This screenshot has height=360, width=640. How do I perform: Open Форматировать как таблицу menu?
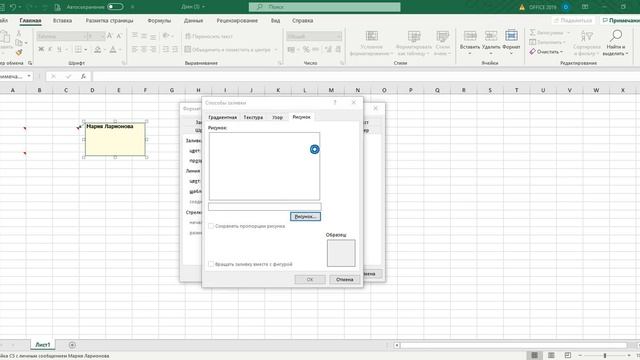(x=414, y=43)
